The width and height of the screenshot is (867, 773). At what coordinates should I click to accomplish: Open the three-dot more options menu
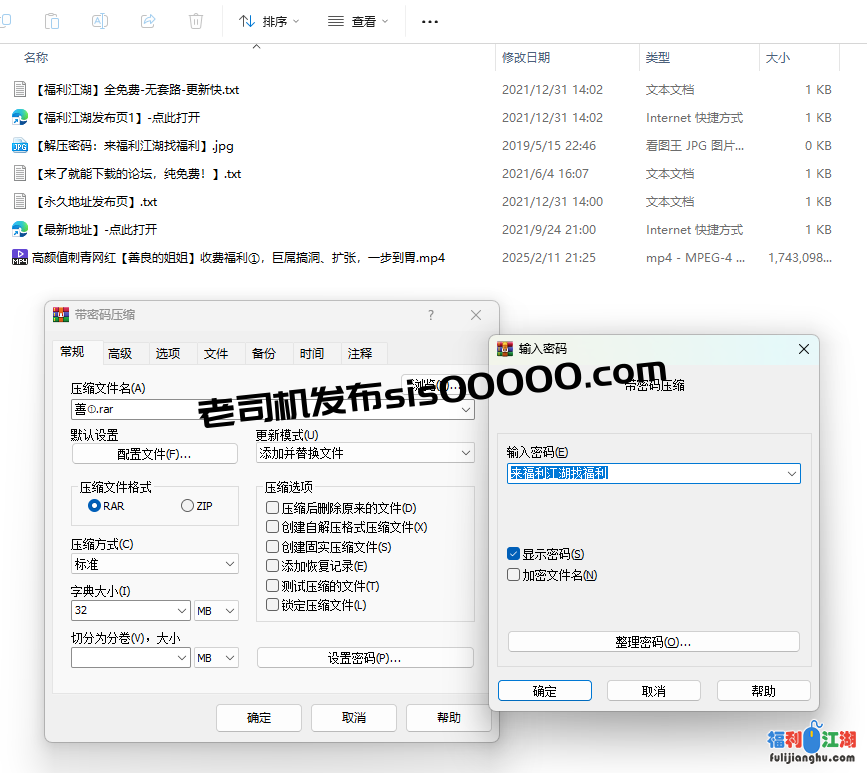(x=430, y=21)
